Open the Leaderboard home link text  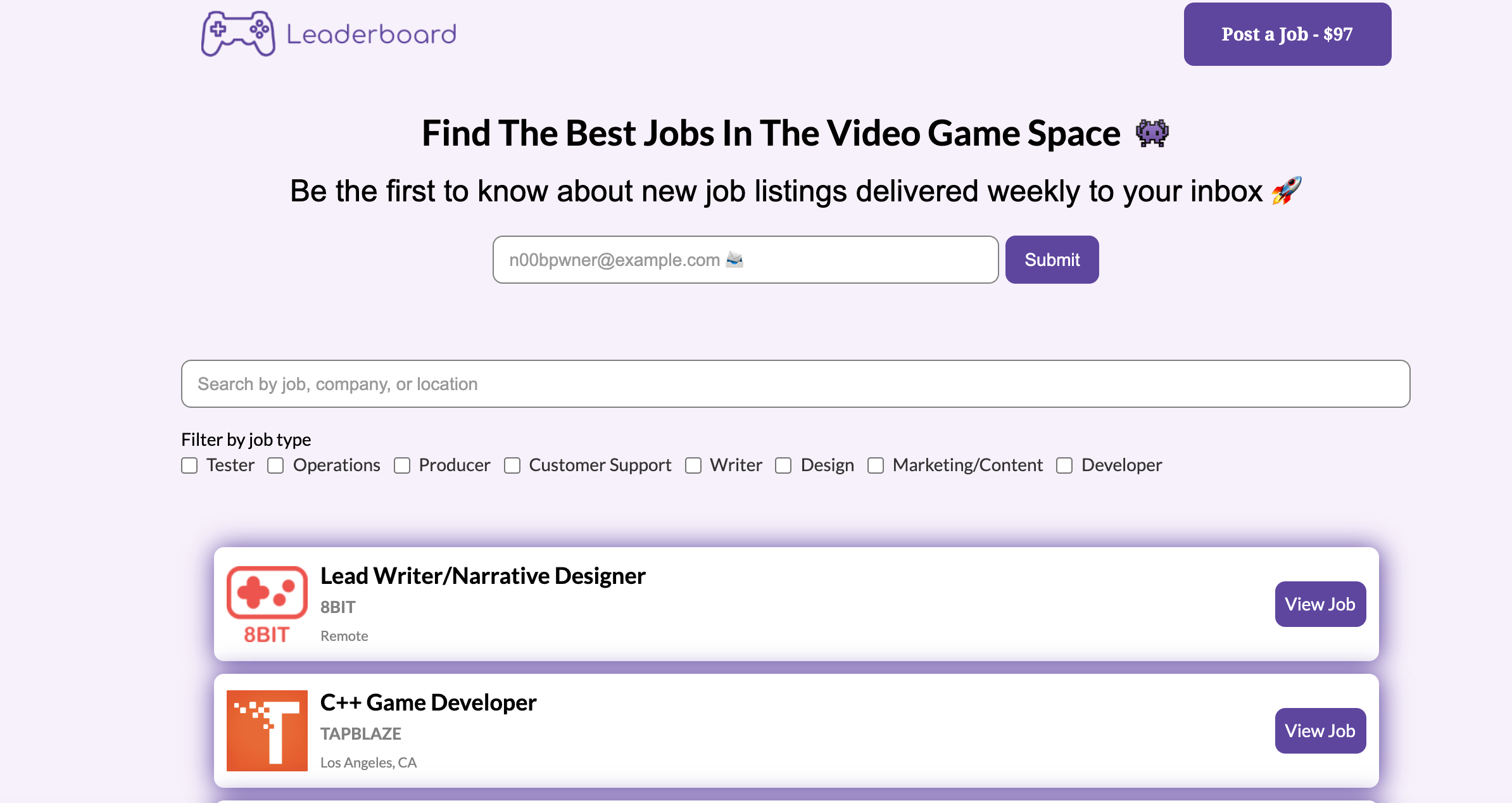click(x=371, y=34)
